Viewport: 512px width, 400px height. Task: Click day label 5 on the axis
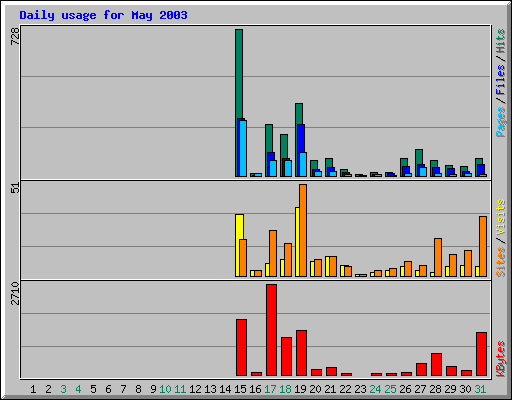click(93, 389)
